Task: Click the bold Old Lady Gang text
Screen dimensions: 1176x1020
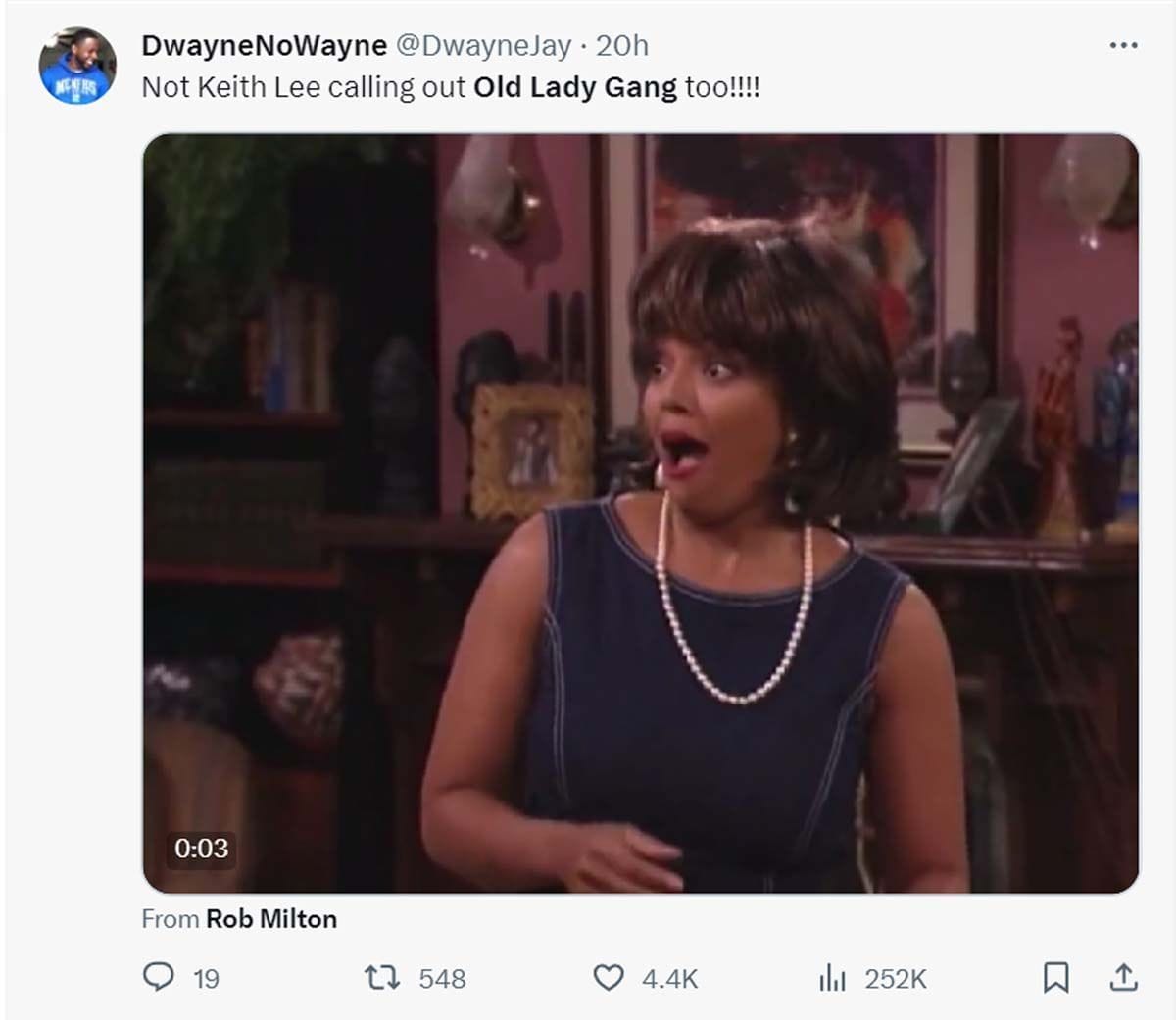Action: pos(575,87)
